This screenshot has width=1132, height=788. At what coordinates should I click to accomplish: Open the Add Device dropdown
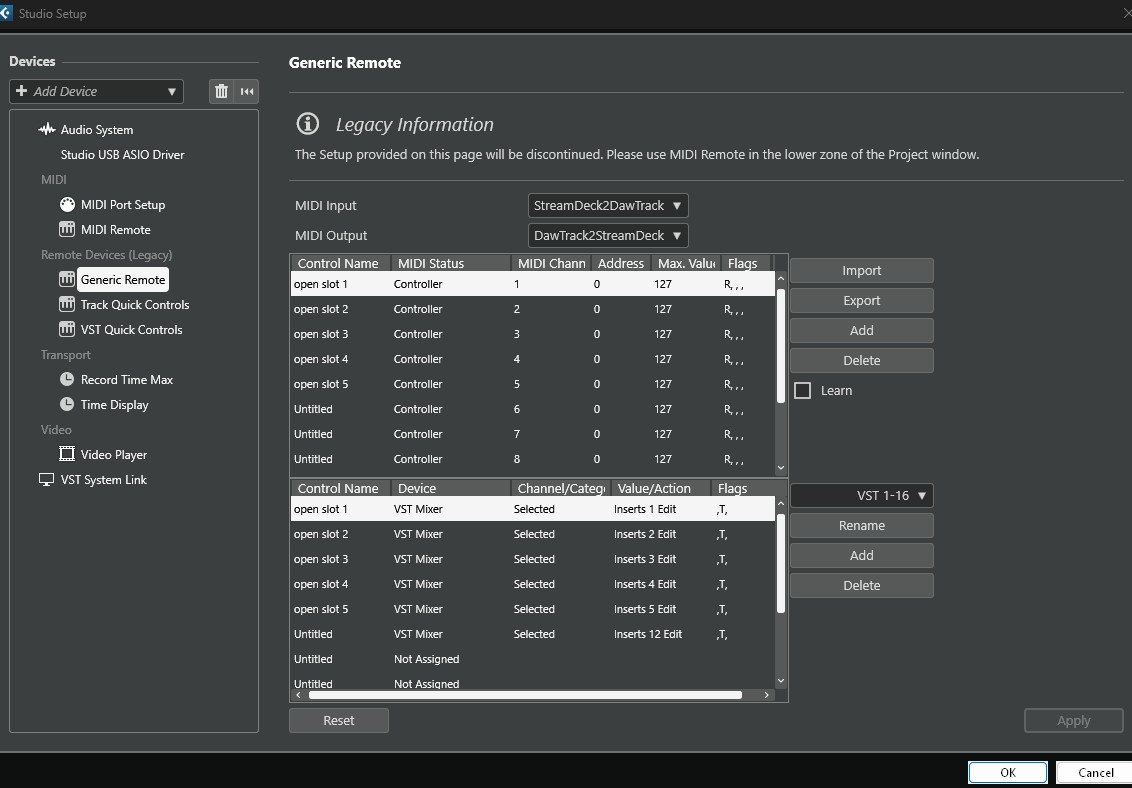[96, 91]
